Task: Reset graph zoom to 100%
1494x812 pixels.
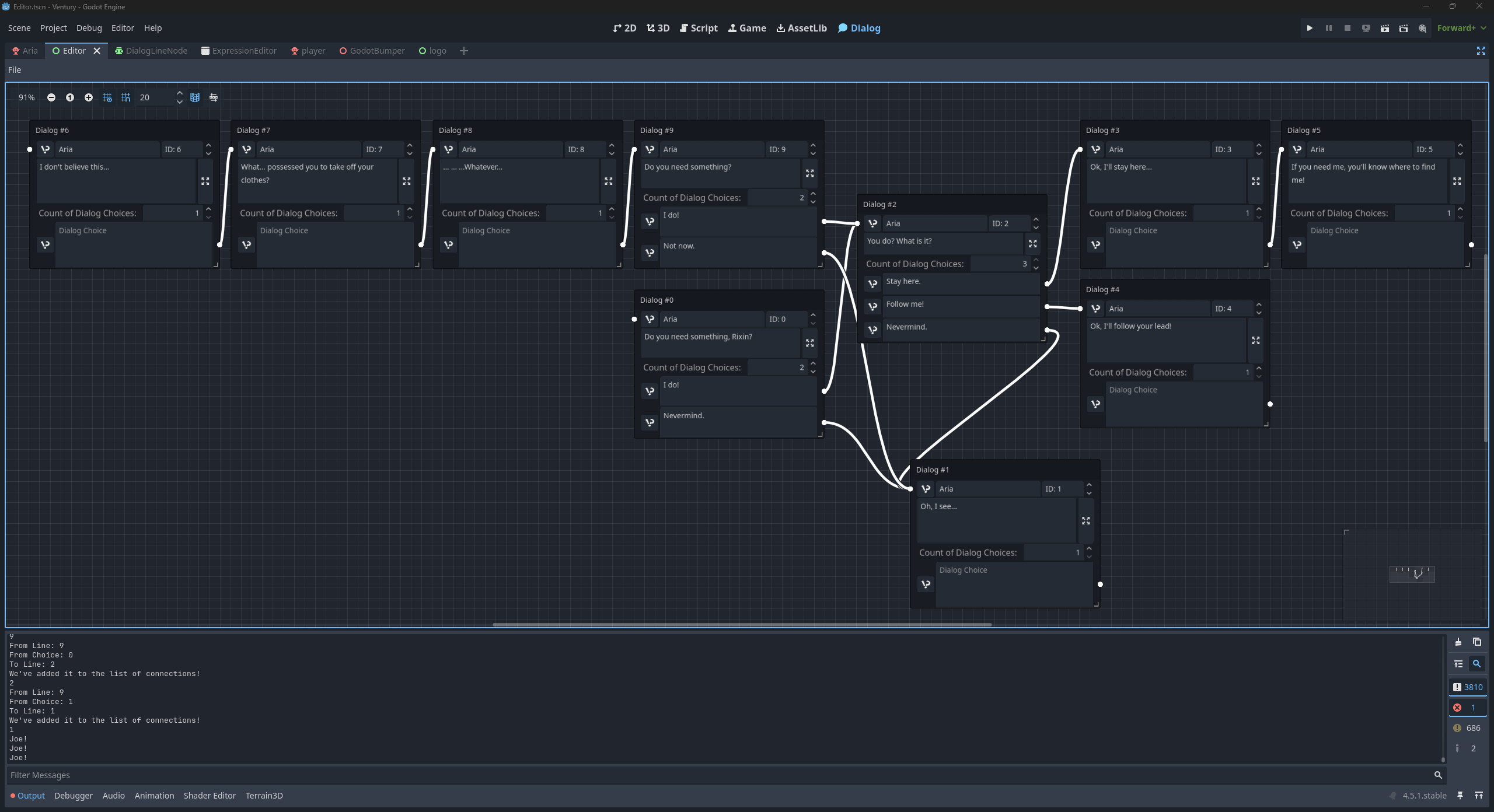Action: [70, 97]
